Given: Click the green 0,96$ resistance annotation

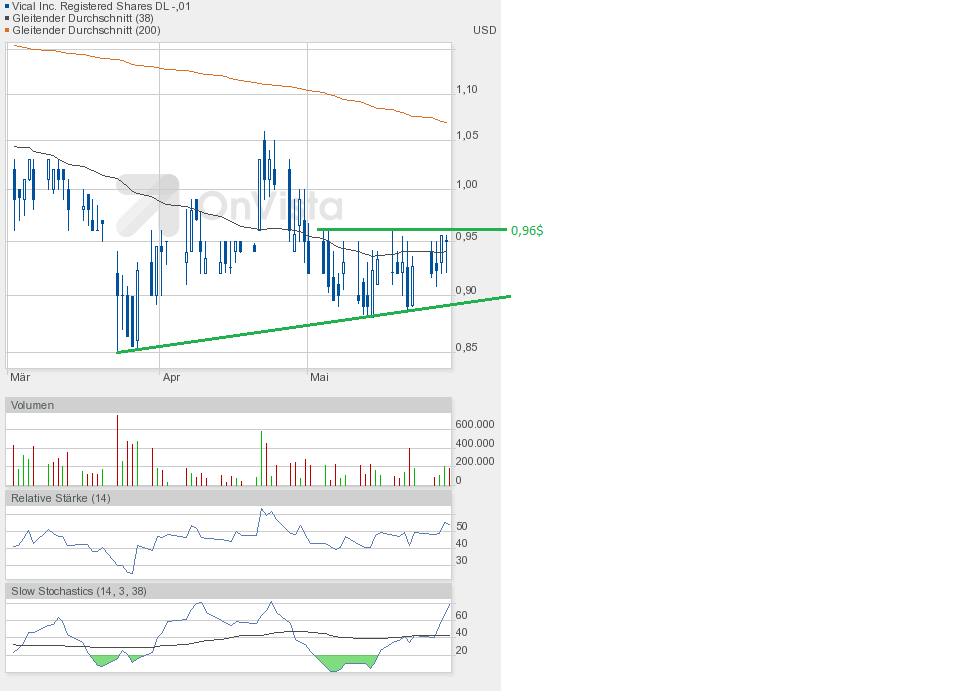Looking at the screenshot, I should [527, 230].
